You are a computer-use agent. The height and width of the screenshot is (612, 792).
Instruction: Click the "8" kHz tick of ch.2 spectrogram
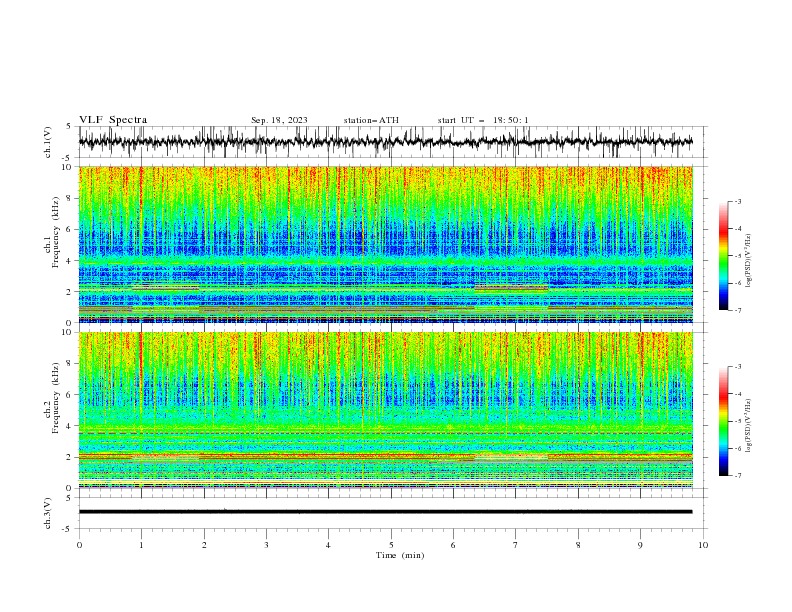click(x=70, y=364)
